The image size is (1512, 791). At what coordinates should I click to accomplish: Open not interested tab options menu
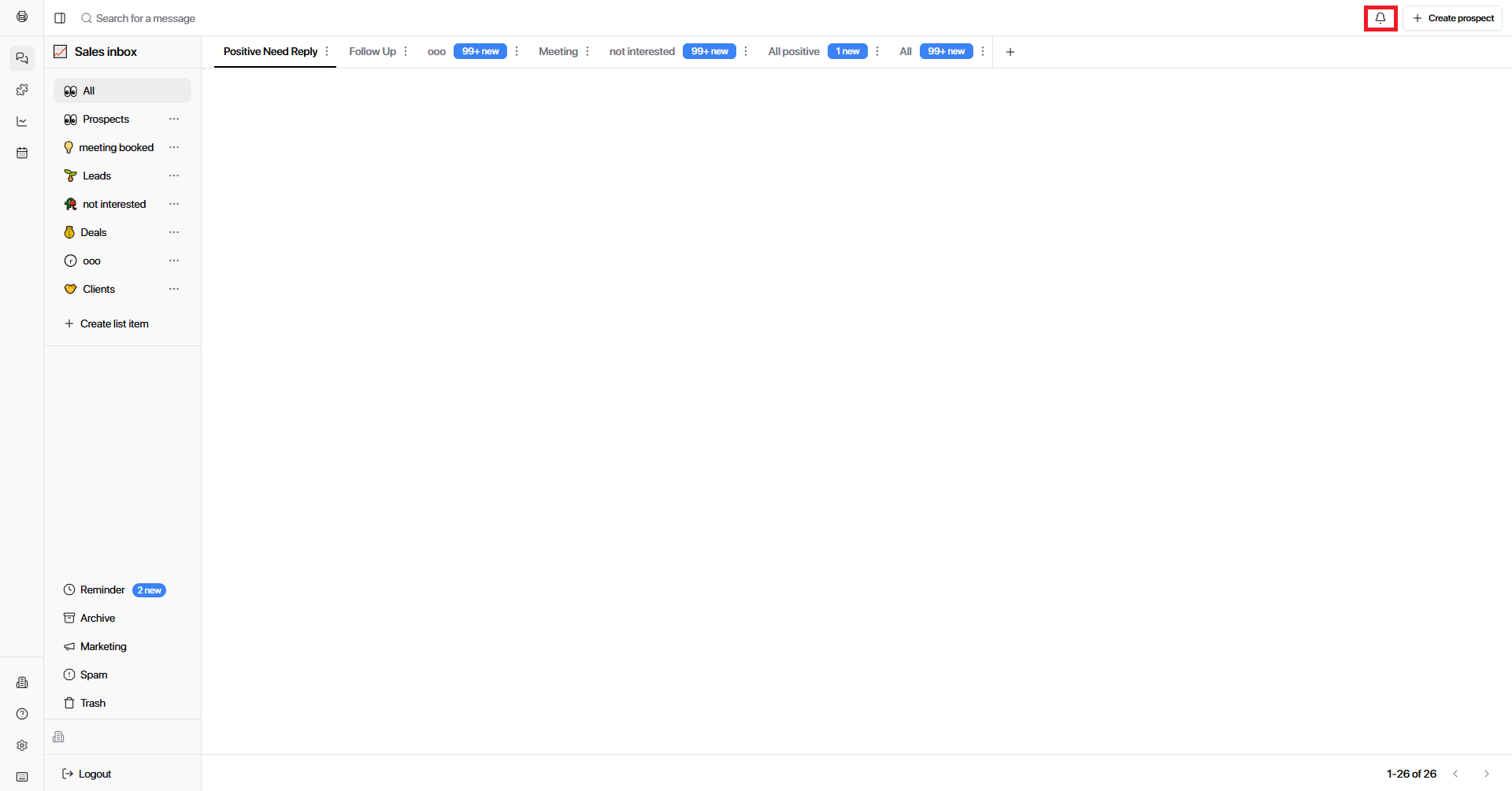pos(746,51)
